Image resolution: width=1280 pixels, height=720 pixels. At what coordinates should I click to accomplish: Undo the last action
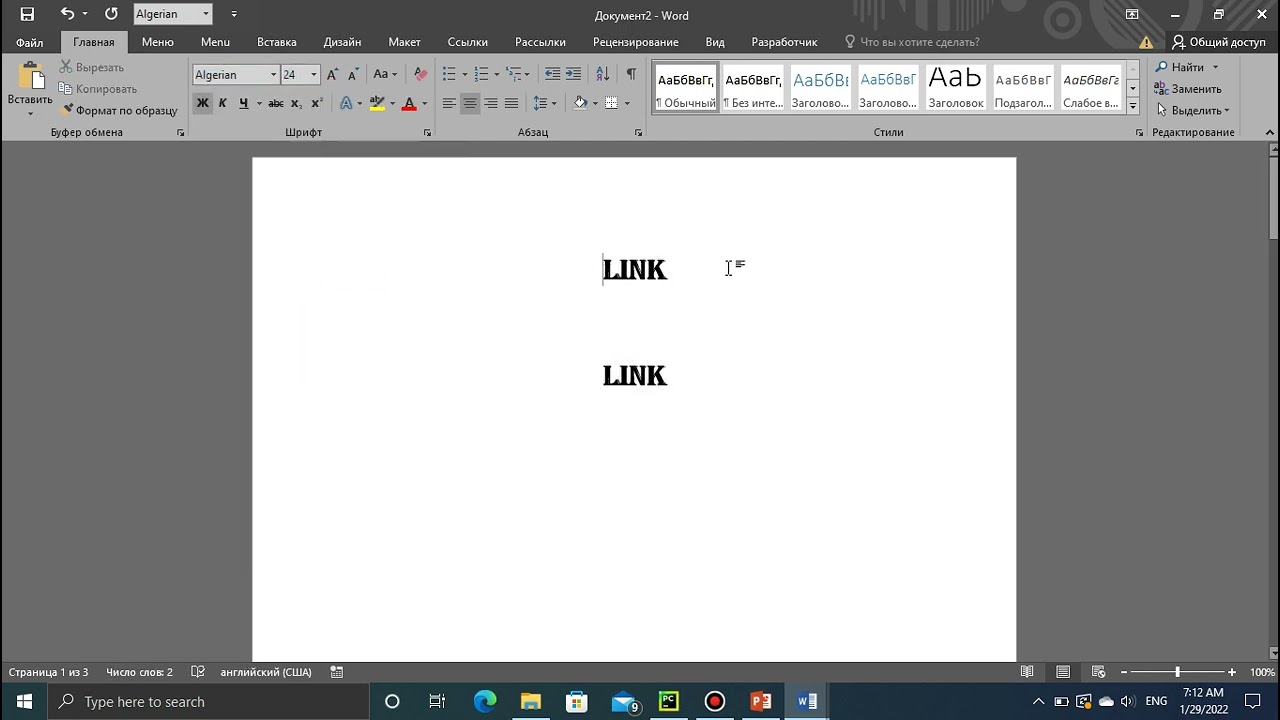(67, 14)
